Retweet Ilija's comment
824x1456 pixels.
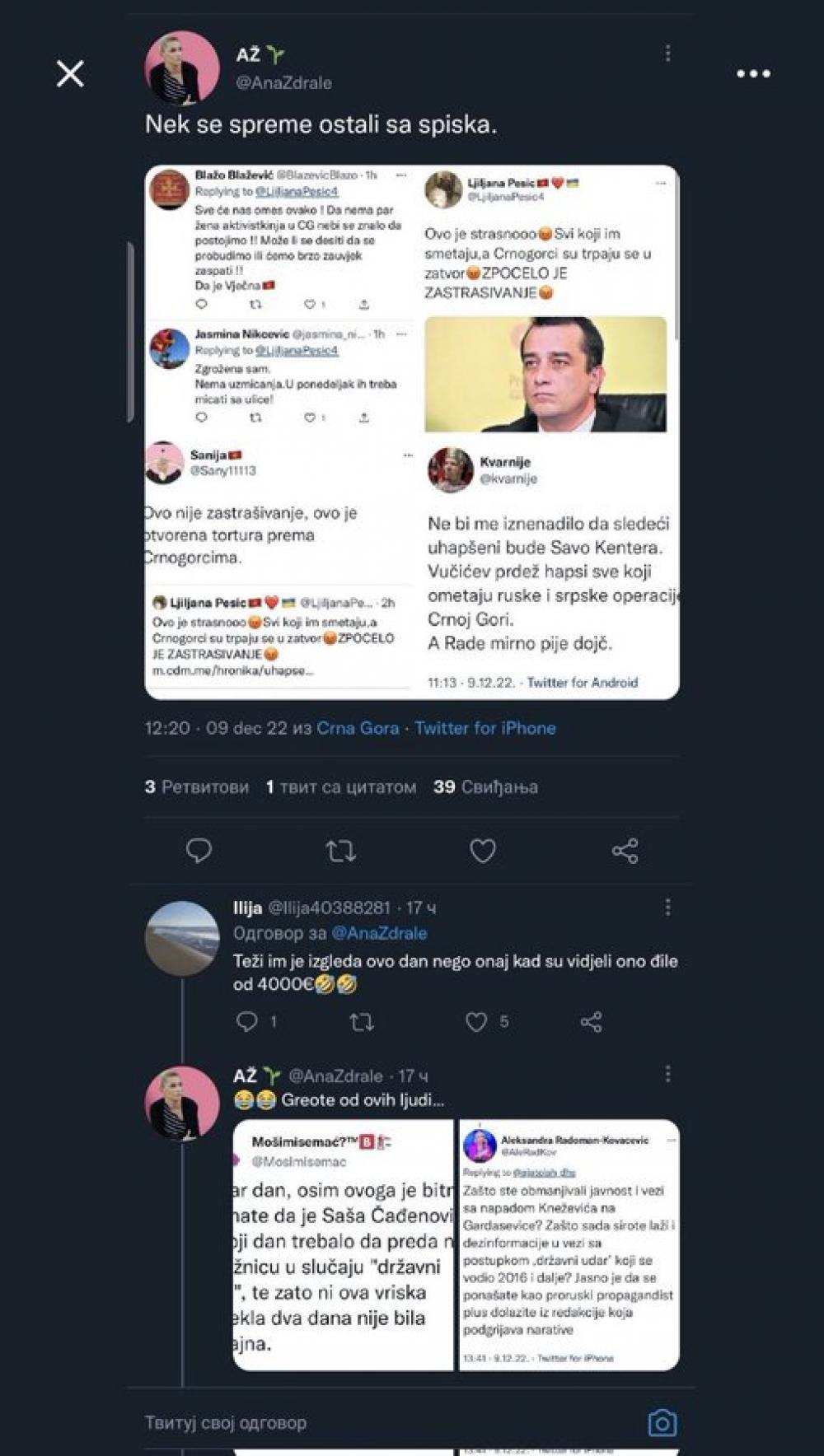point(361,1022)
